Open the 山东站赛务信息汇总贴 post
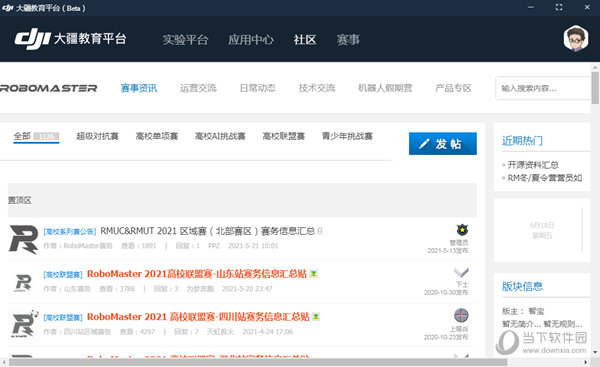This screenshot has width=600, height=367. pyautogui.click(x=197, y=274)
